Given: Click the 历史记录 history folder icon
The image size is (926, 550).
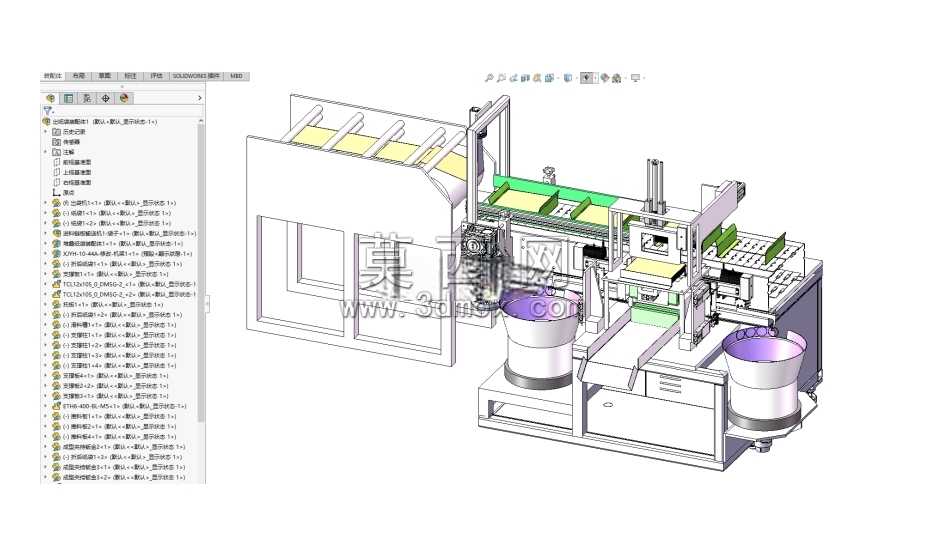Looking at the screenshot, I should click(x=57, y=132).
